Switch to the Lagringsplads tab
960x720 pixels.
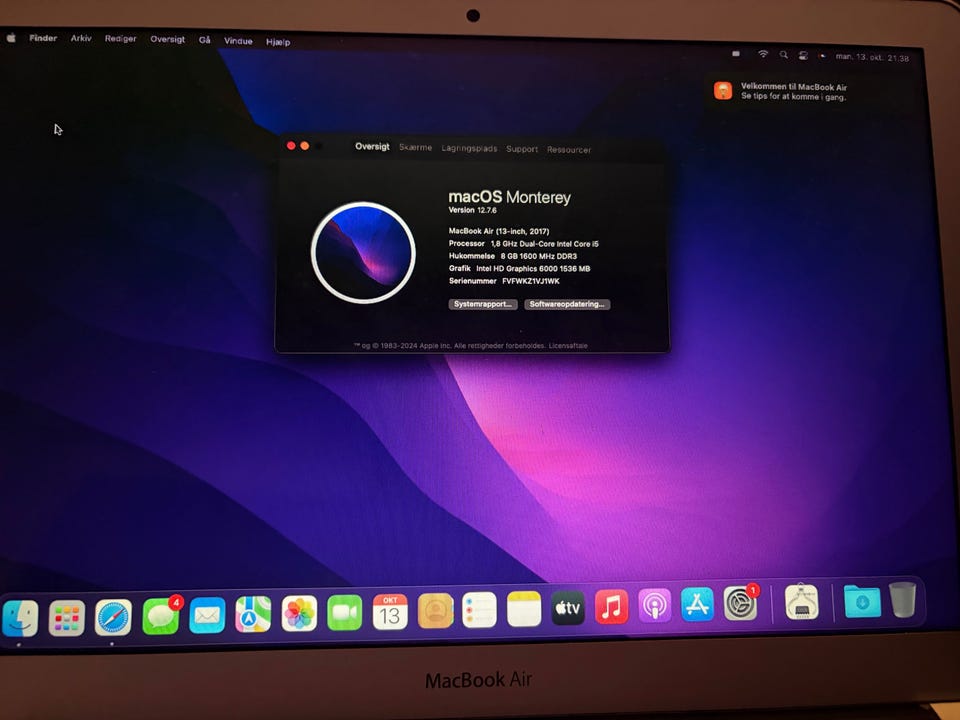point(470,148)
